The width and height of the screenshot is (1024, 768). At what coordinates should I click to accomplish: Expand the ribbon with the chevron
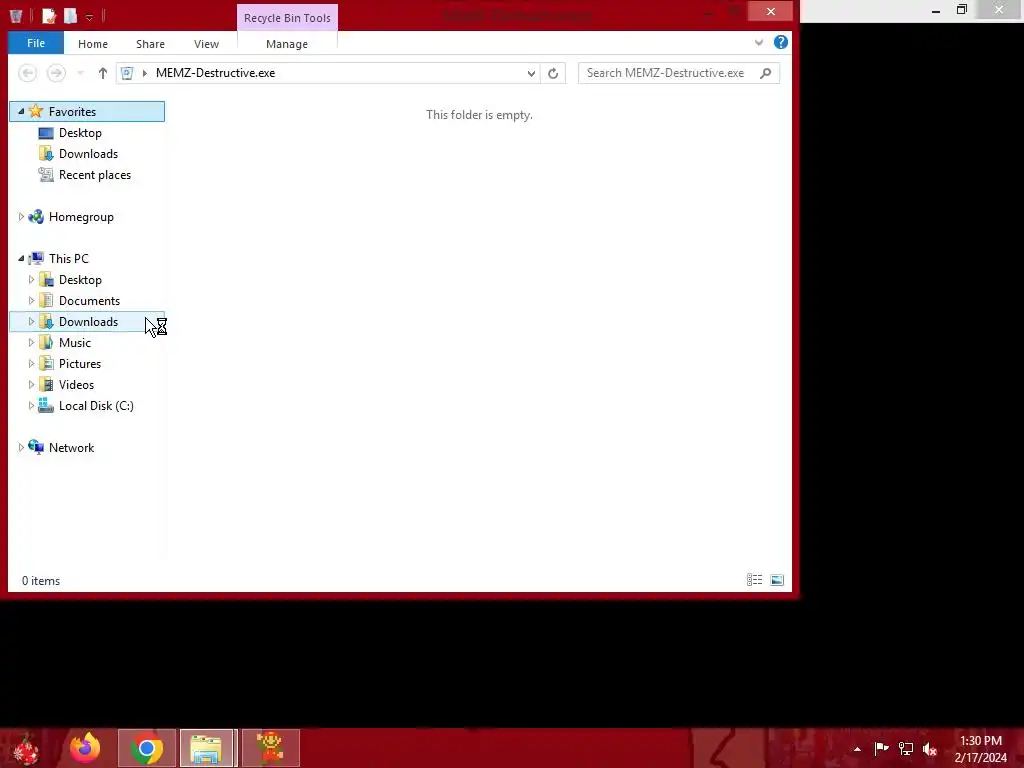click(759, 42)
